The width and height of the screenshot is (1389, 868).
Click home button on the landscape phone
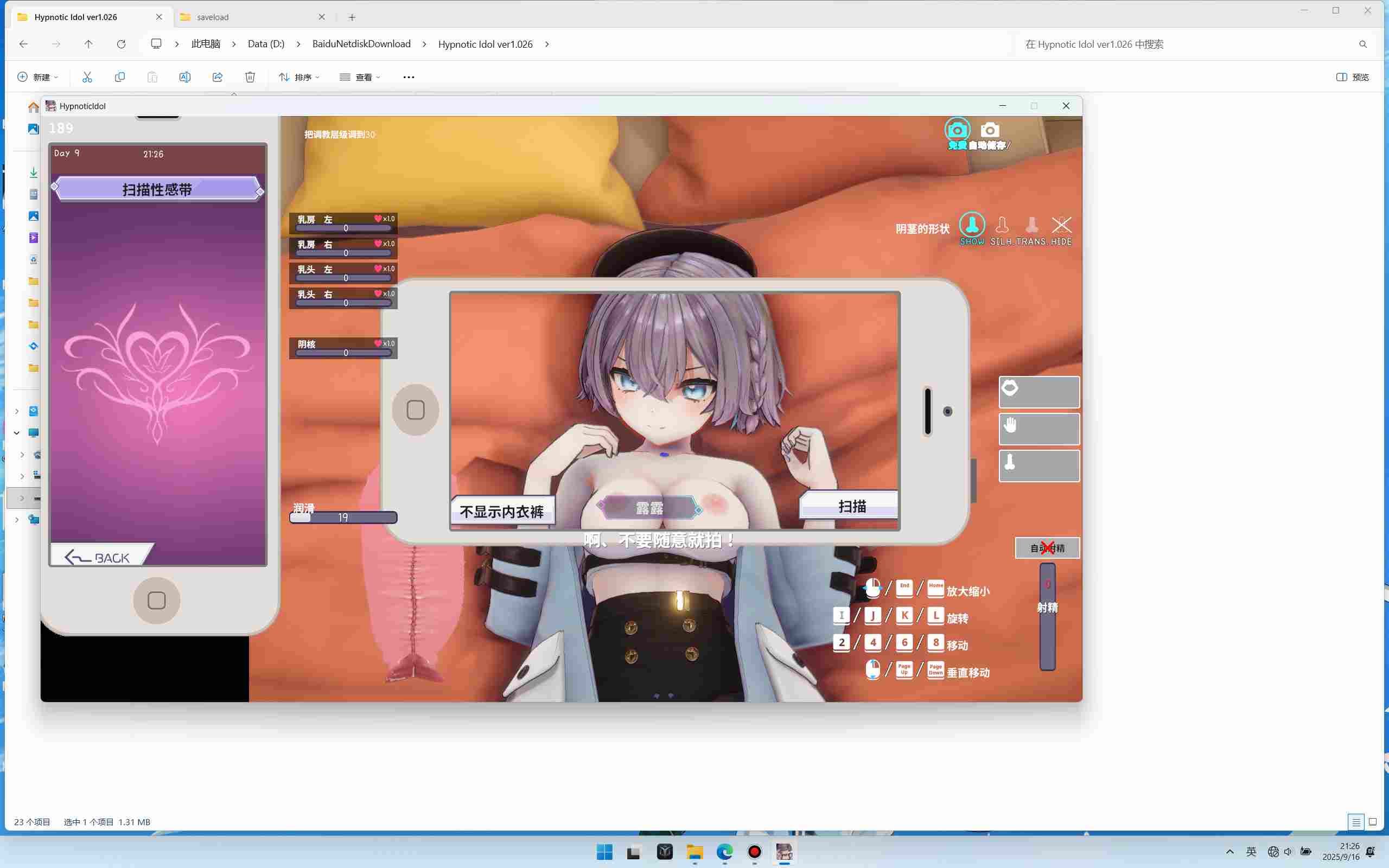pos(416,410)
